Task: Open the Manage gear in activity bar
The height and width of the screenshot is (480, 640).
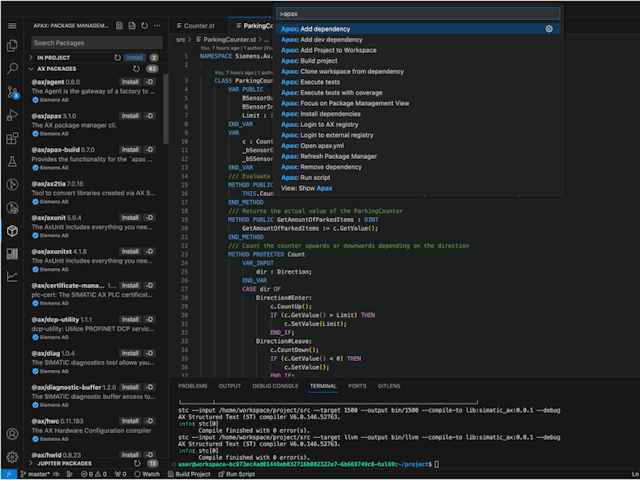Action: pyautogui.click(x=12, y=457)
